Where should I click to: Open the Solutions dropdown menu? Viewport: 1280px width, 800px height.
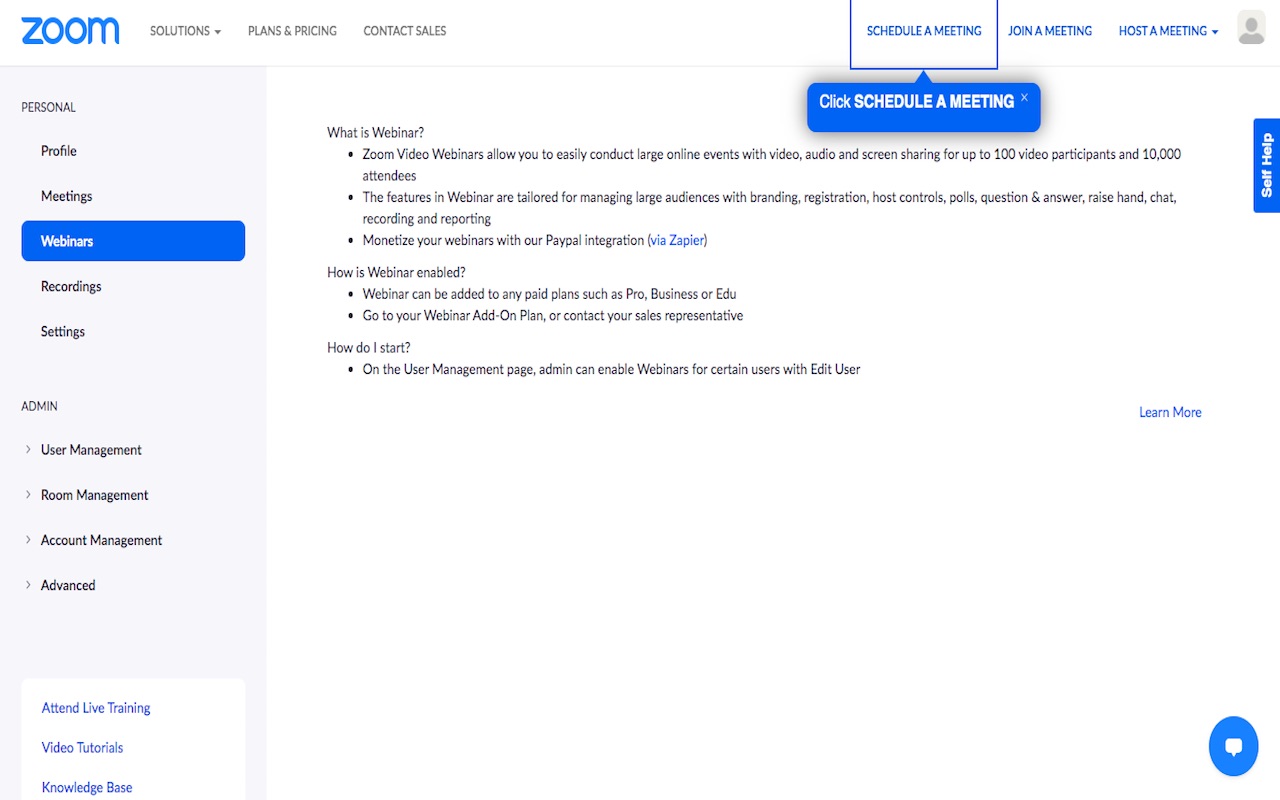(x=185, y=31)
